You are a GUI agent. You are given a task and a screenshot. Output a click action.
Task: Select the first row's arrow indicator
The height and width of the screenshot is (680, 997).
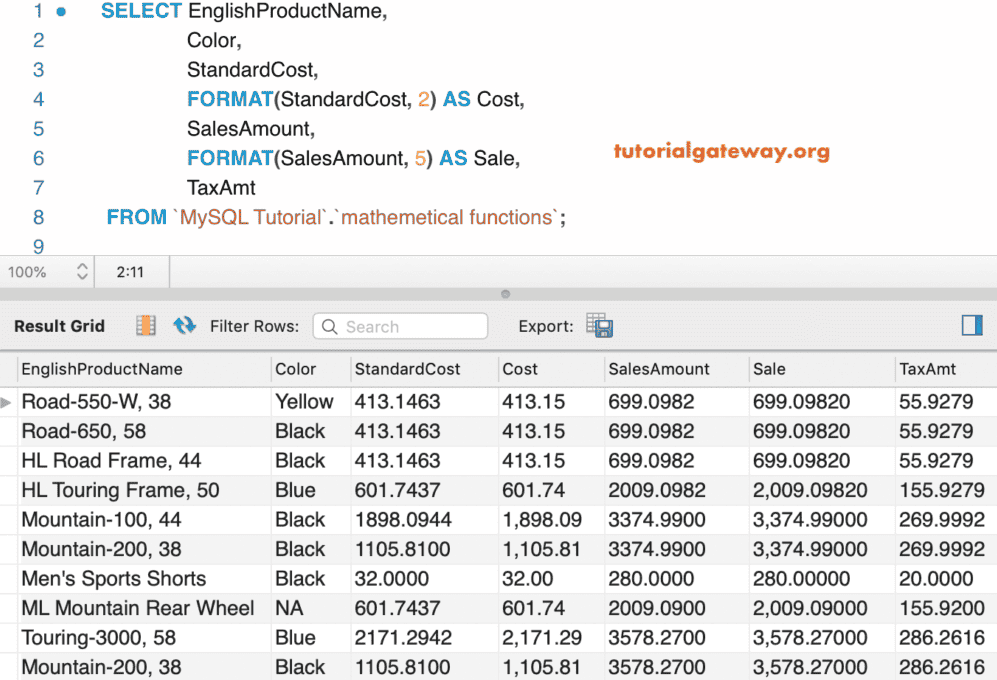(8, 402)
